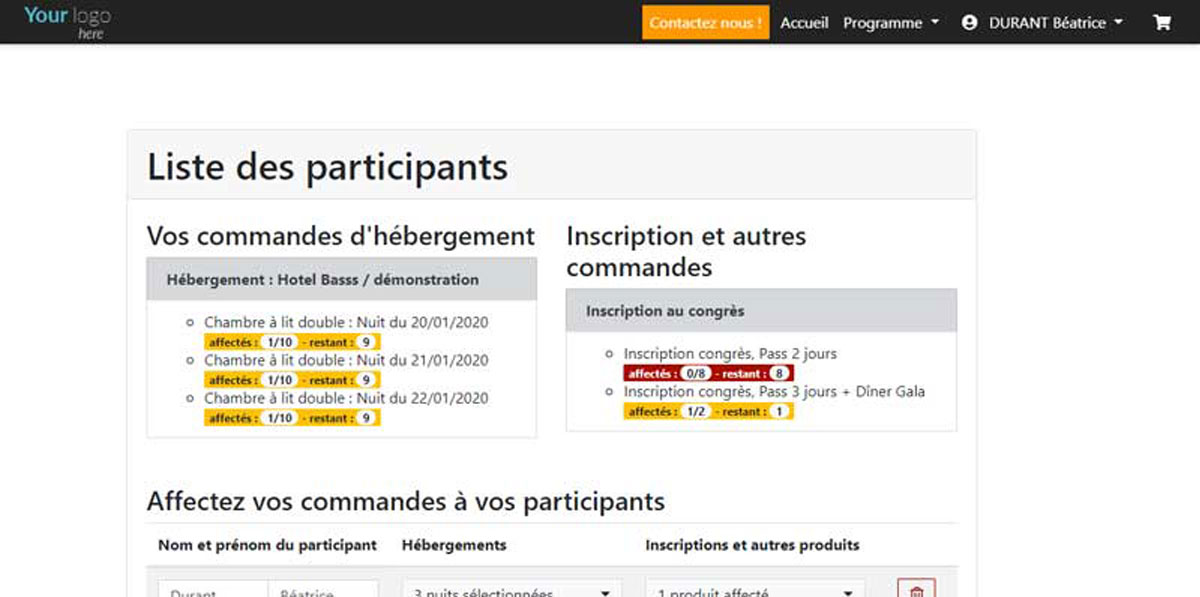
Task: Click "Inscription congrès, Pass 3 jours + Dîner Gala"
Action: 774,392
